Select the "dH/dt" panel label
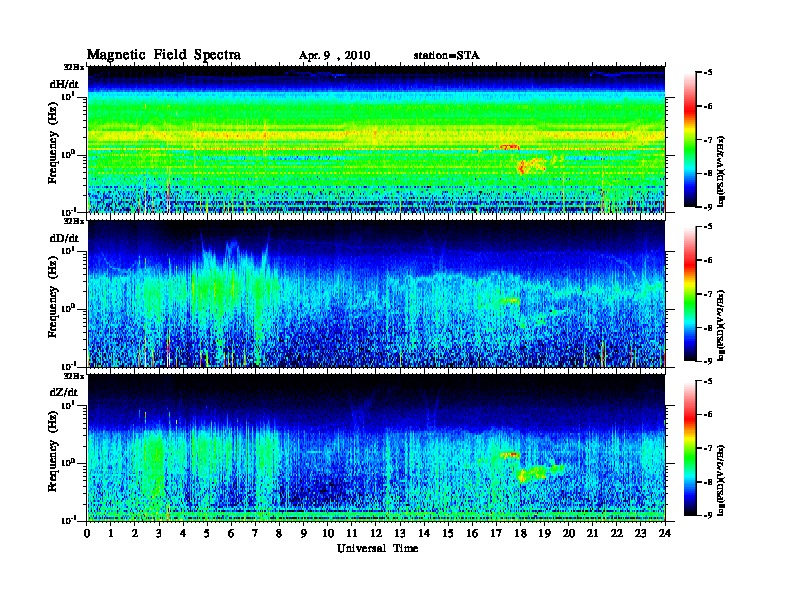 (x=64, y=84)
